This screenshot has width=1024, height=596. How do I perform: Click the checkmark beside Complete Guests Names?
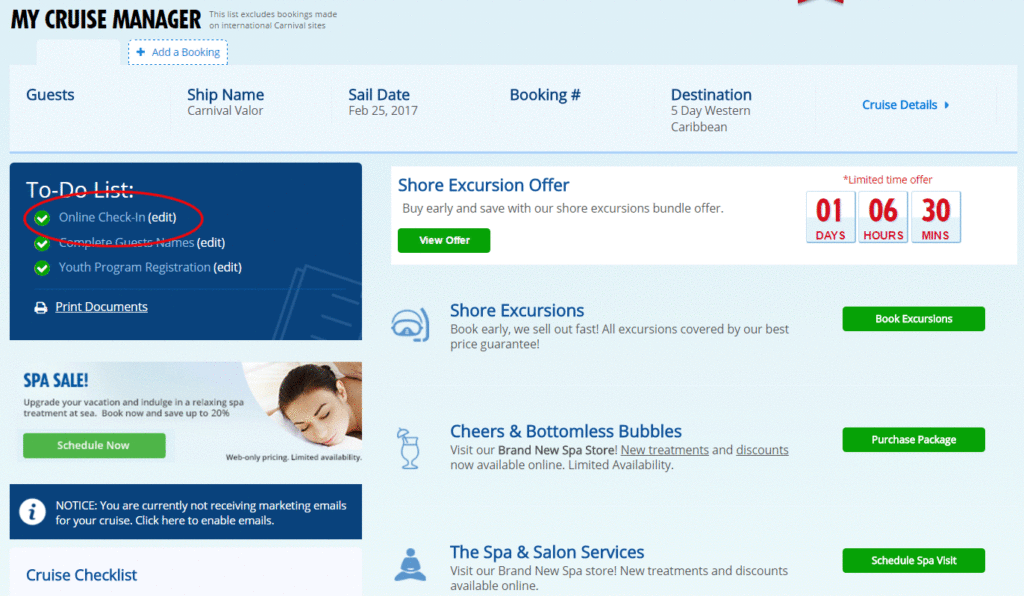(x=42, y=243)
